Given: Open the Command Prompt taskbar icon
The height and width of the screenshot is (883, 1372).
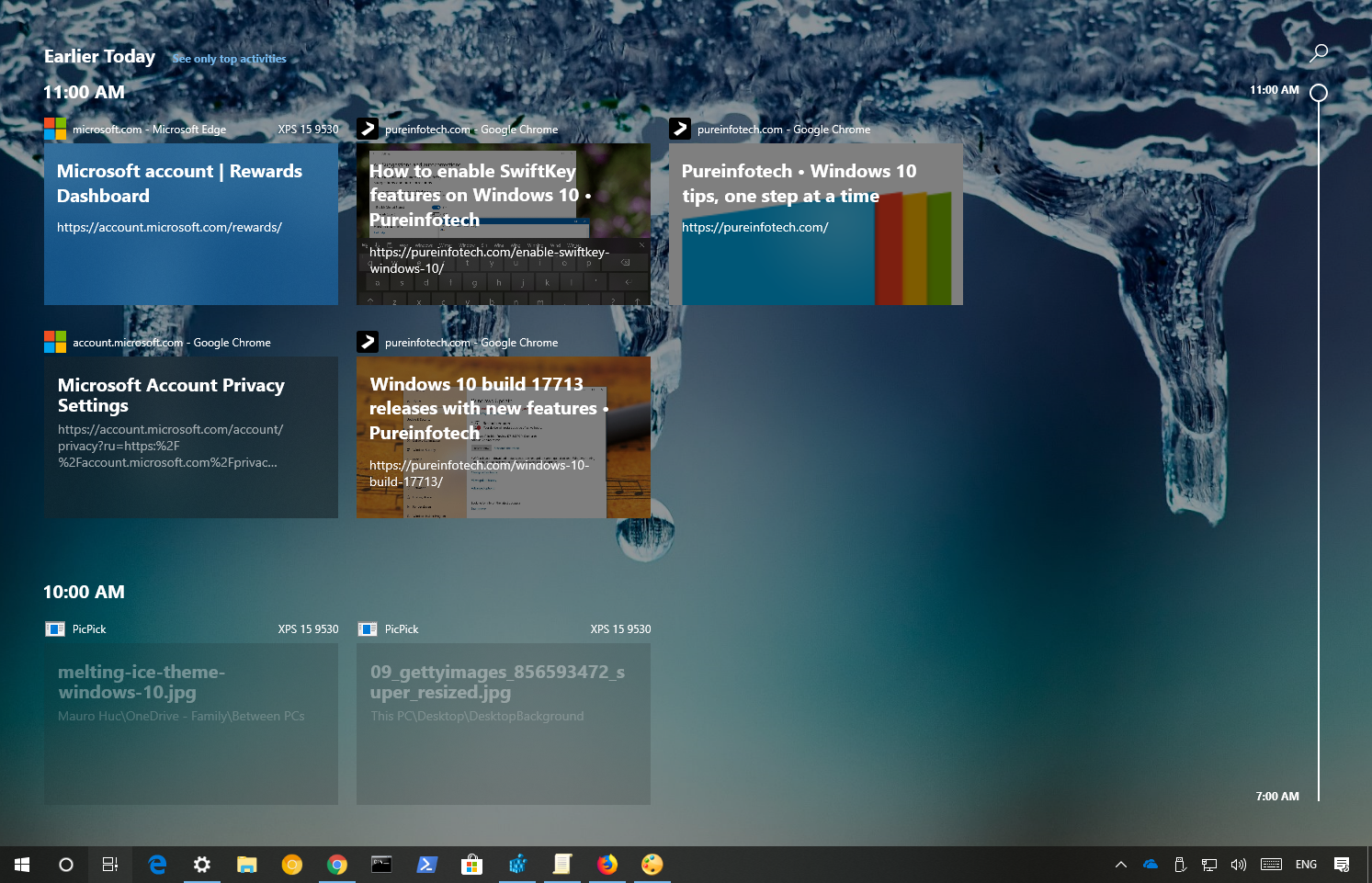Looking at the screenshot, I should (381, 865).
